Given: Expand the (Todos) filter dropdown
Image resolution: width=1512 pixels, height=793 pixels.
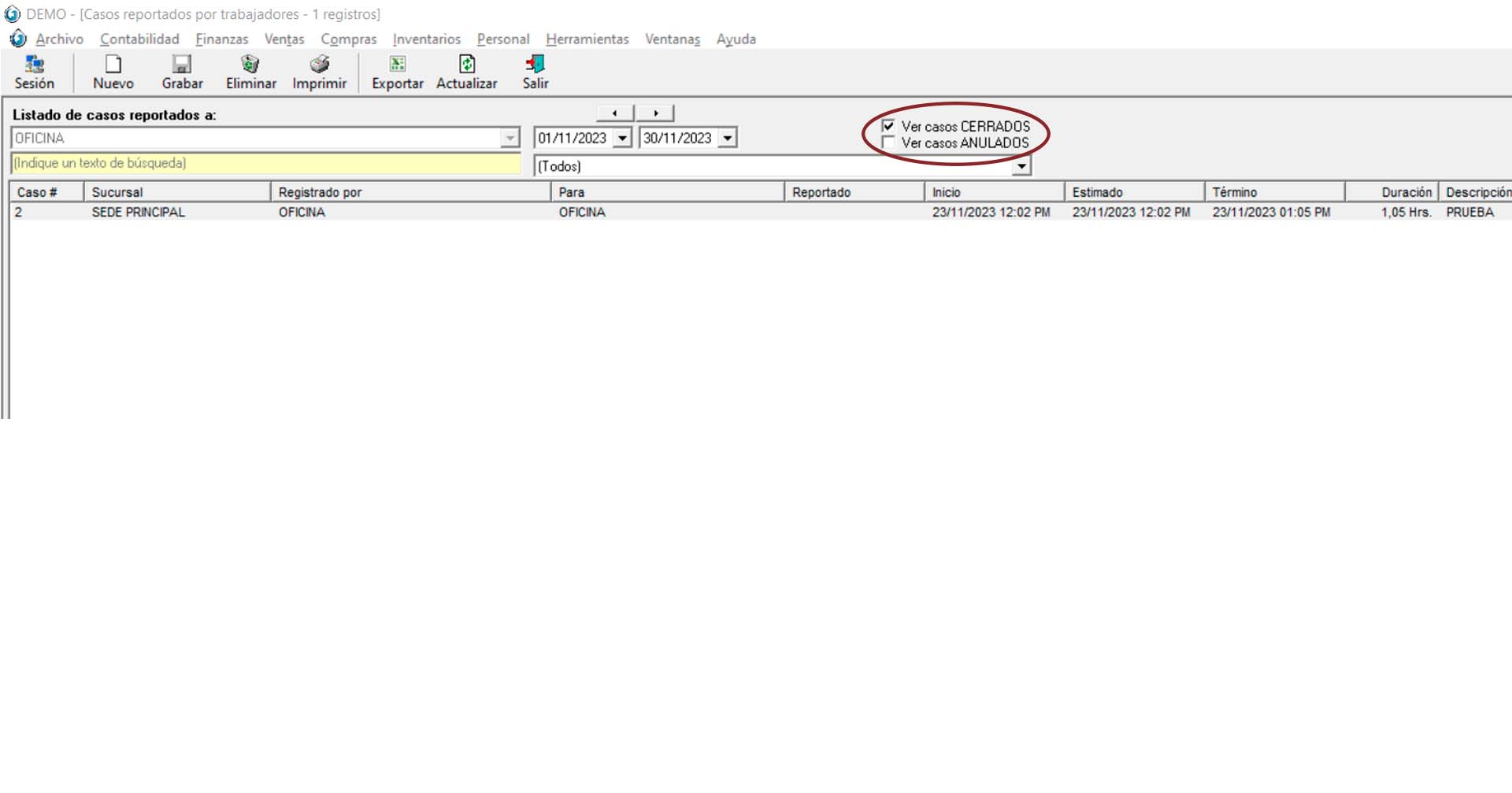Looking at the screenshot, I should click(1021, 166).
